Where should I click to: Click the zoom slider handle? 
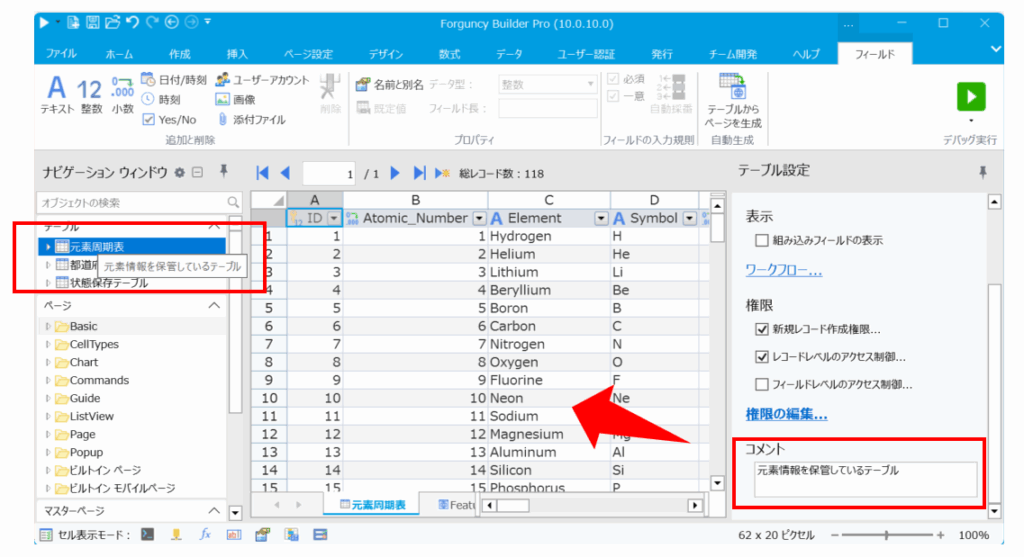click(x=886, y=535)
